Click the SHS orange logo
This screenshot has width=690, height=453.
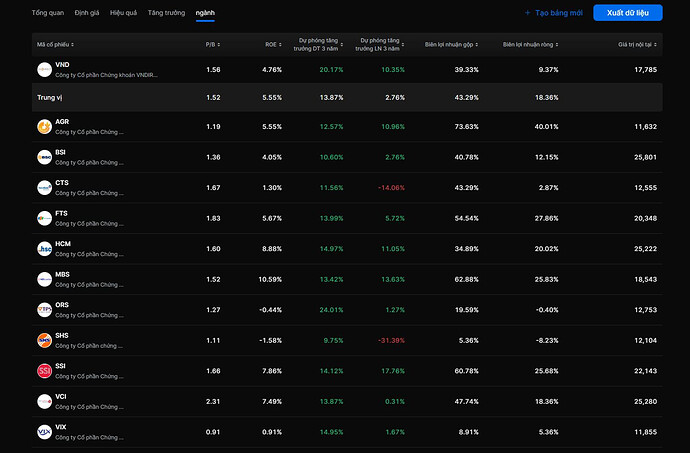[x=44, y=340]
